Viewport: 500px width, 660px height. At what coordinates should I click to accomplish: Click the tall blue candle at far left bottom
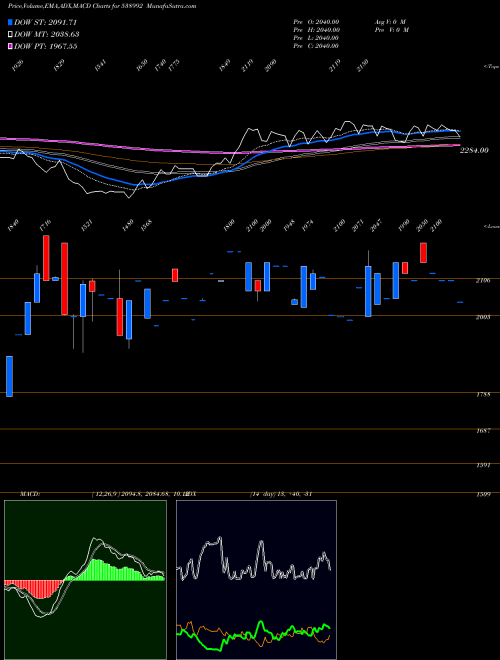[9, 376]
